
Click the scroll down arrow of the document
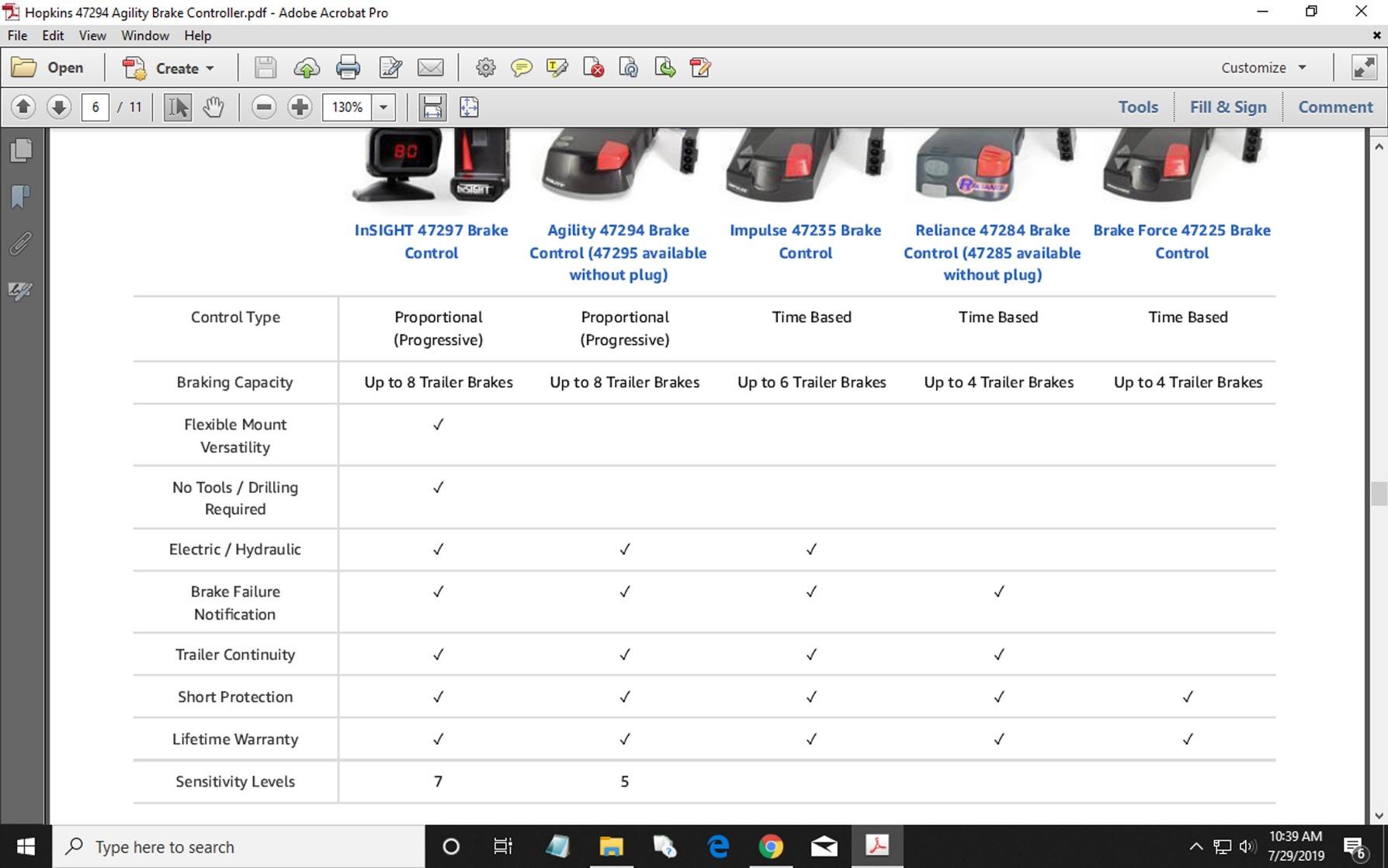[x=1379, y=815]
